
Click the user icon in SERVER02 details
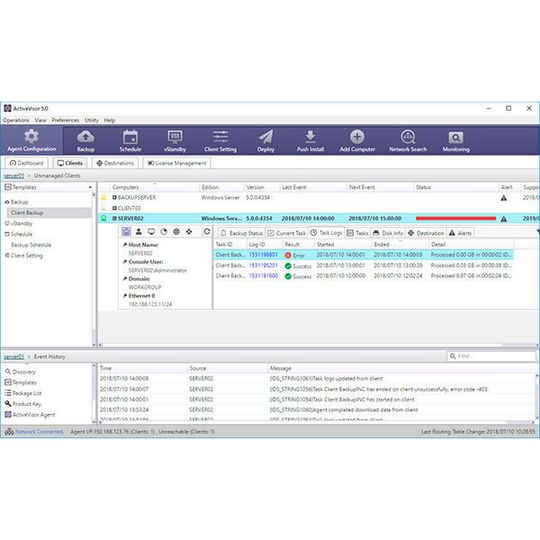tap(139, 232)
